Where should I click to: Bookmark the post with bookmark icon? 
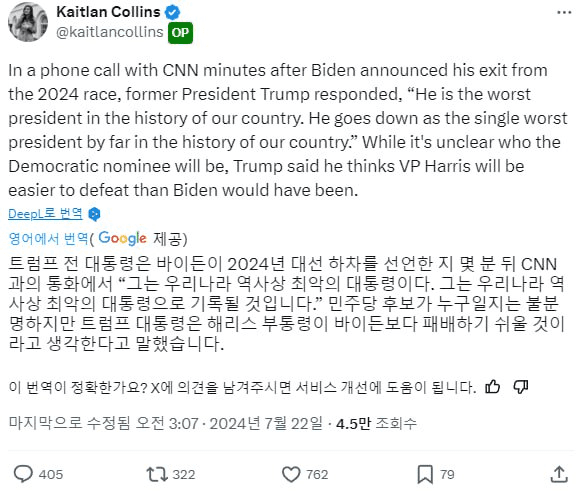pos(425,474)
